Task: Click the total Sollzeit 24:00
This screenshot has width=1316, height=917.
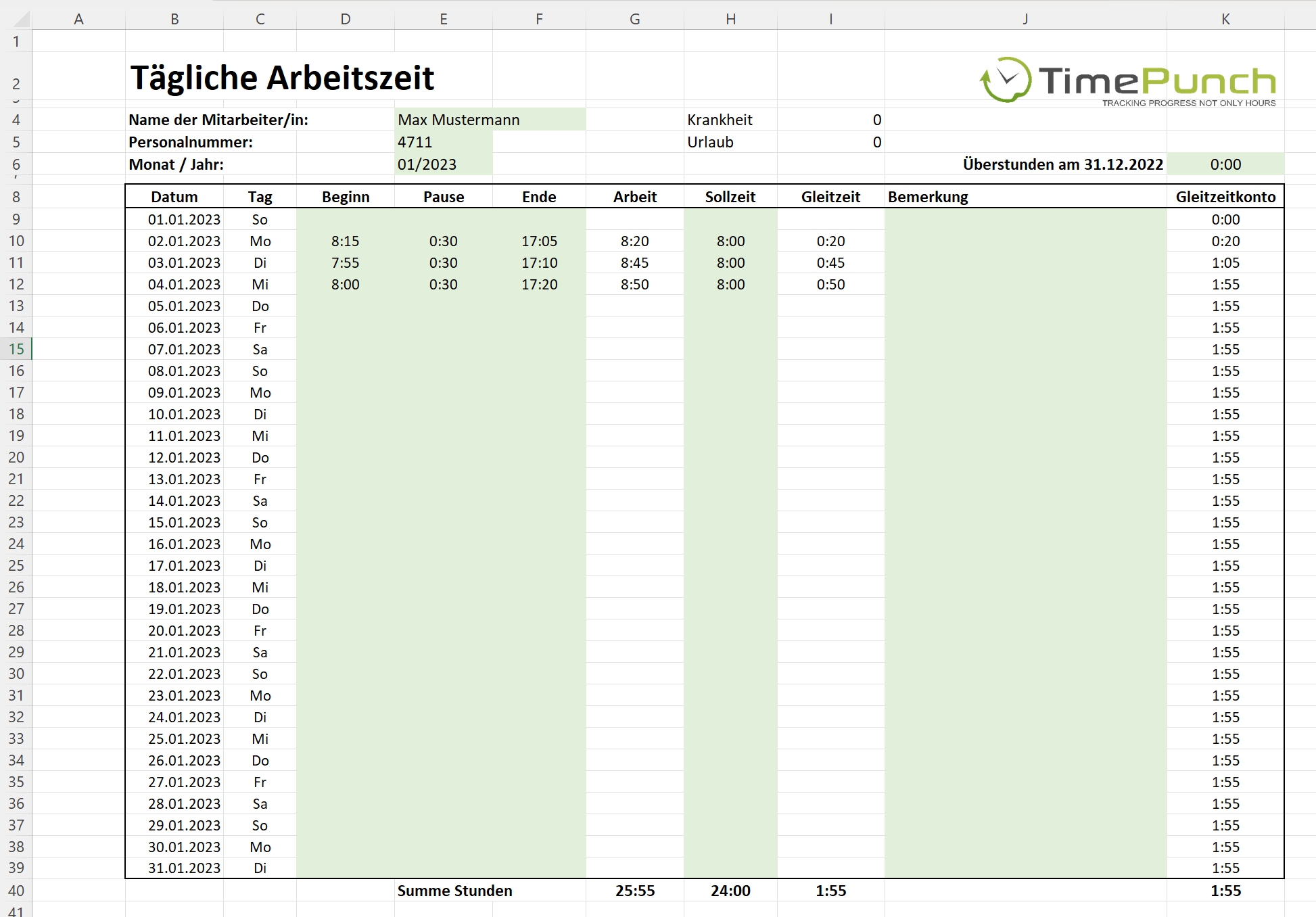Action: (730, 891)
